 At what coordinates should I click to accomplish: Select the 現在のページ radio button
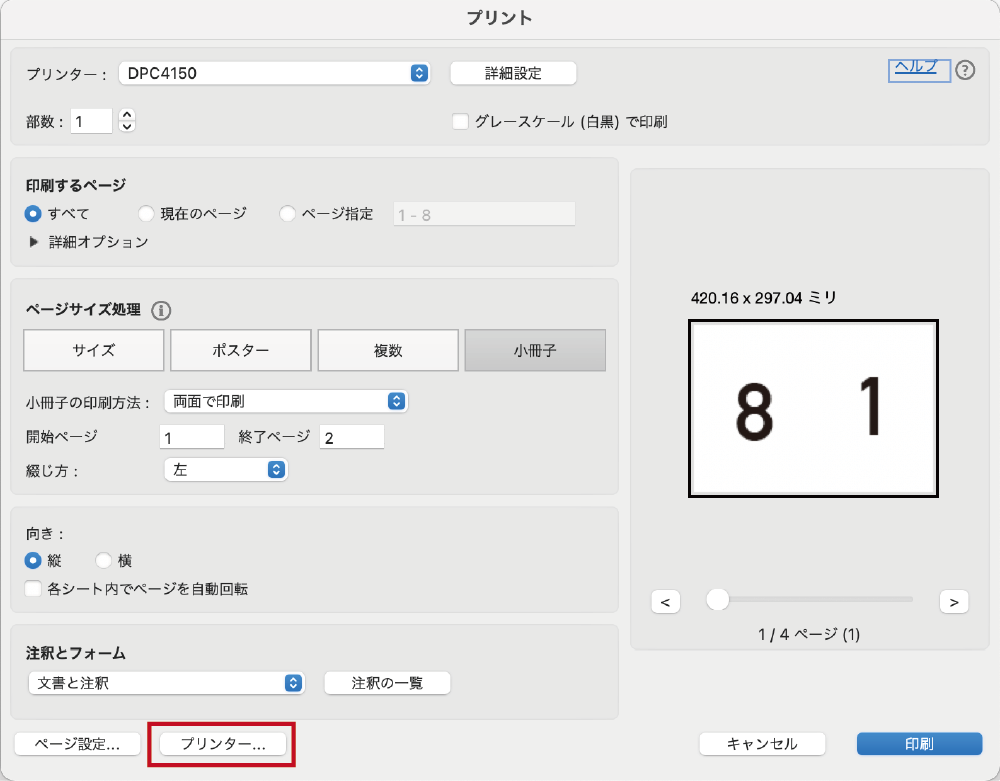[x=147, y=213]
